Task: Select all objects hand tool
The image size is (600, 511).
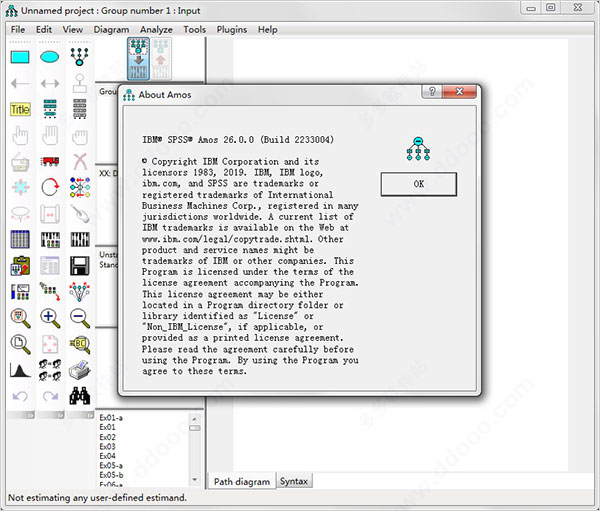Action: point(50,136)
